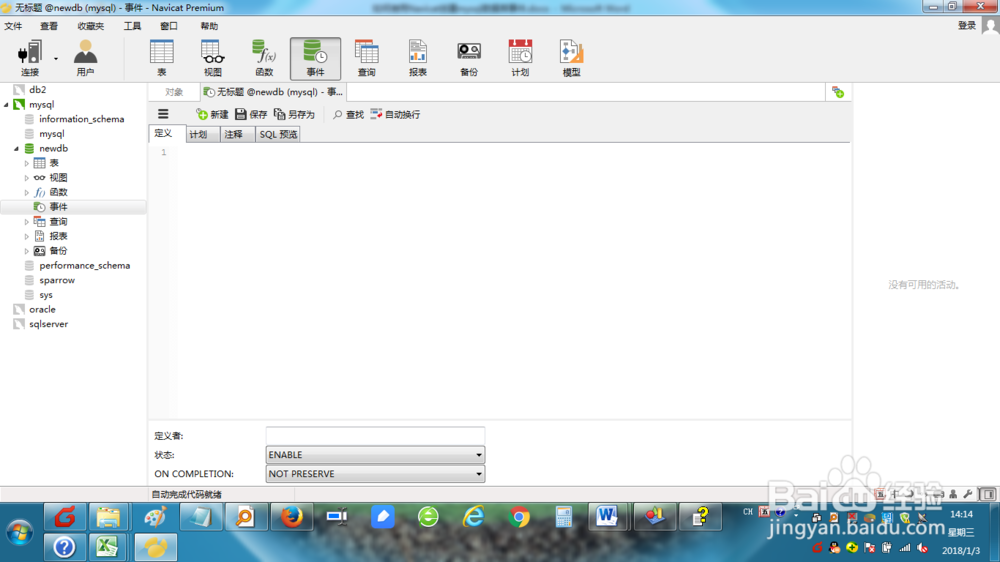Switch to the 定义 definition tab
The width and height of the screenshot is (1000, 562).
163,133
